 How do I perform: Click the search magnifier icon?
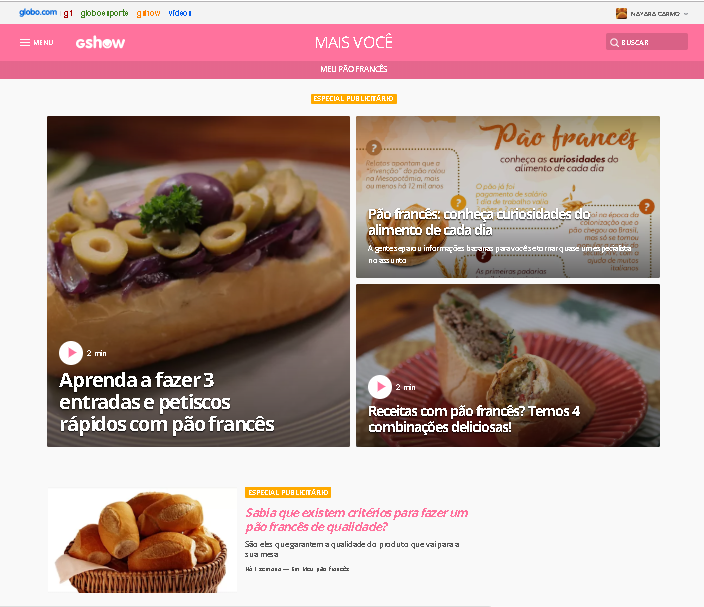[x=614, y=42]
